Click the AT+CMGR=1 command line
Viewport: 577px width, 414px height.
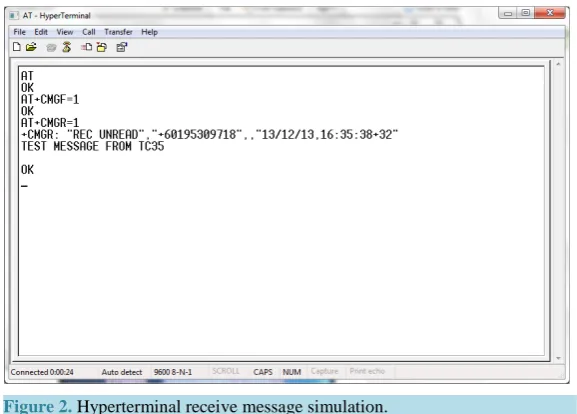[50, 123]
